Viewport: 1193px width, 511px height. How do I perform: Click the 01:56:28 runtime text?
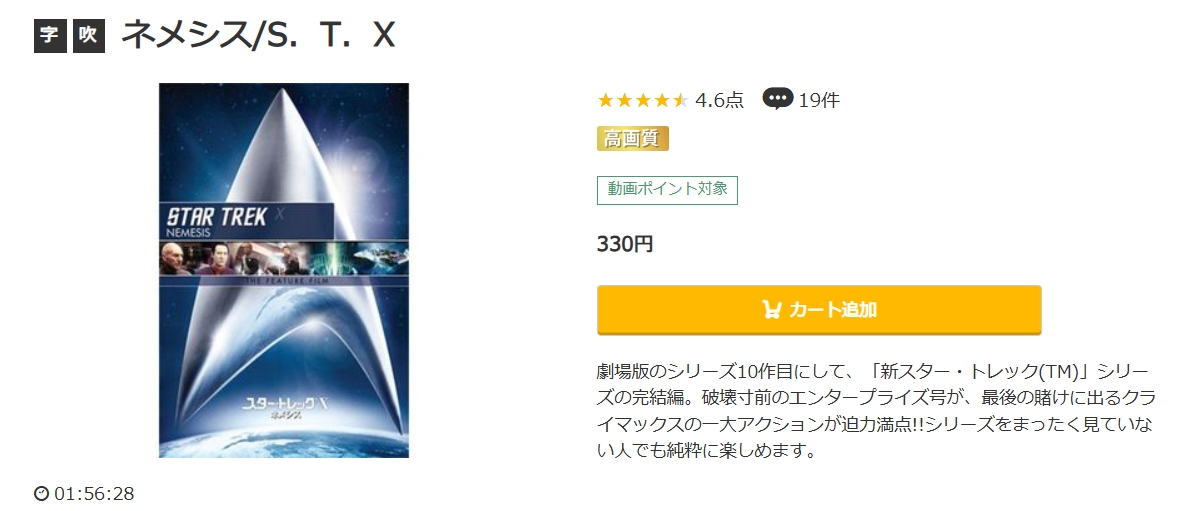(94, 494)
